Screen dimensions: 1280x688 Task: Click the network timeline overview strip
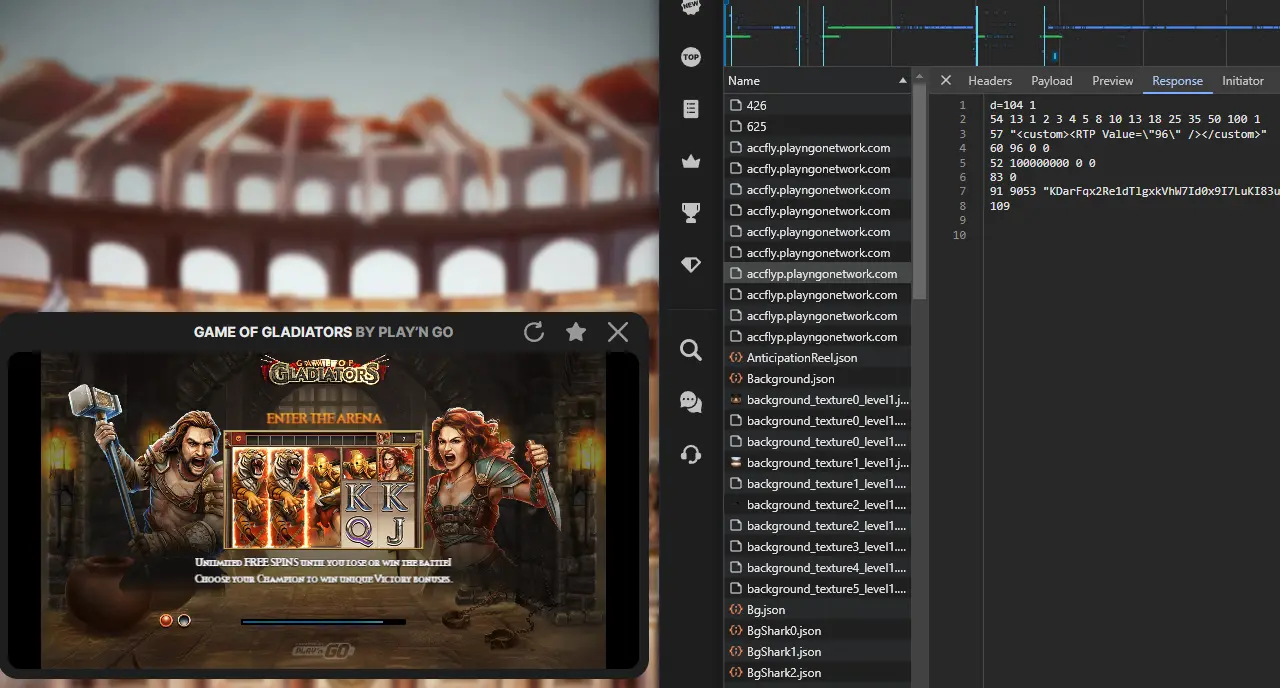[1002, 33]
